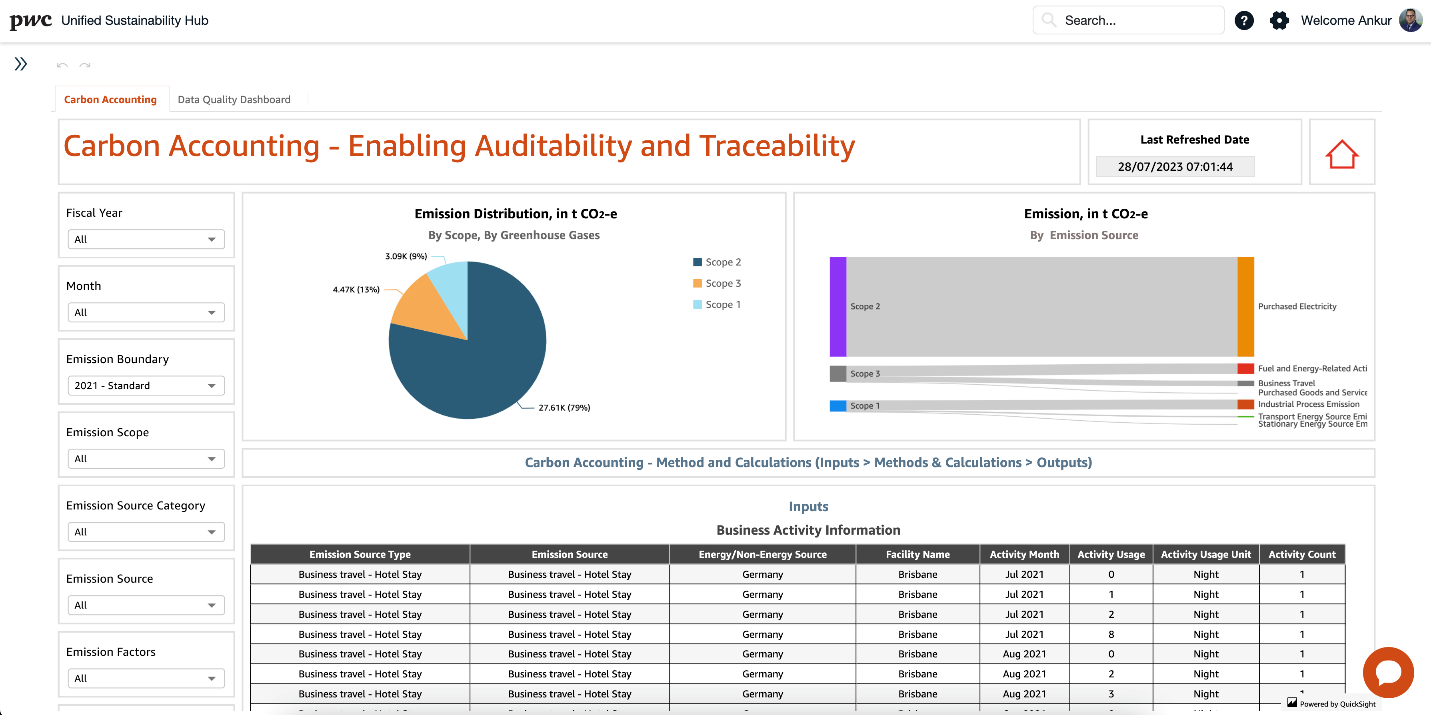The height and width of the screenshot is (715, 1431).
Task: Expand the sidebar with double chevron icon
Action: point(20,64)
